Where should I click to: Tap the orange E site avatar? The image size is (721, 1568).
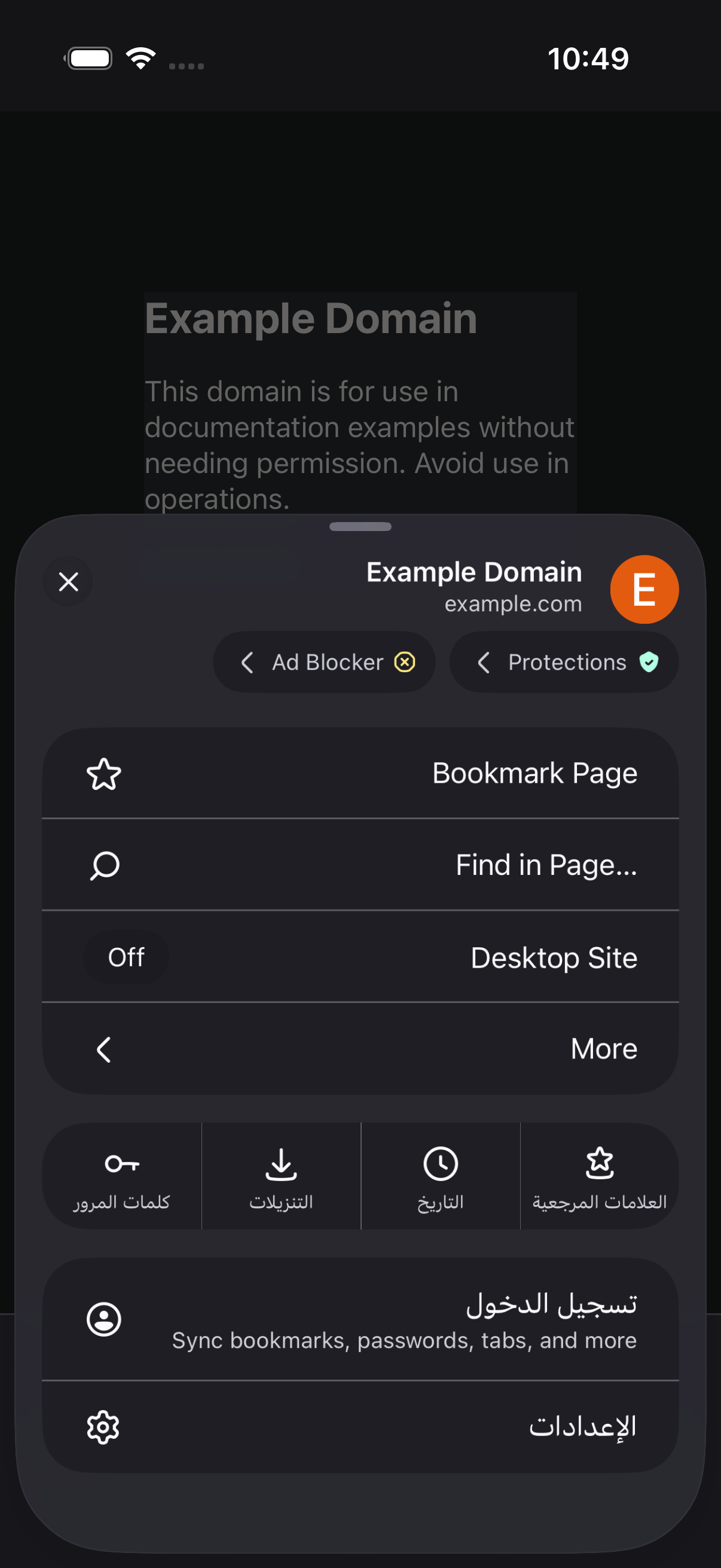point(644,589)
